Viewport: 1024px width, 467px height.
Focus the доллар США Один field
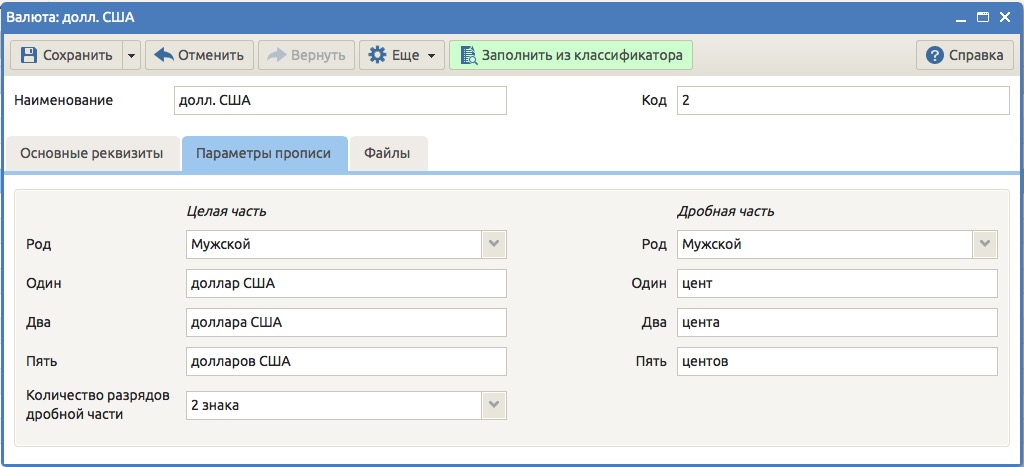[x=346, y=283]
